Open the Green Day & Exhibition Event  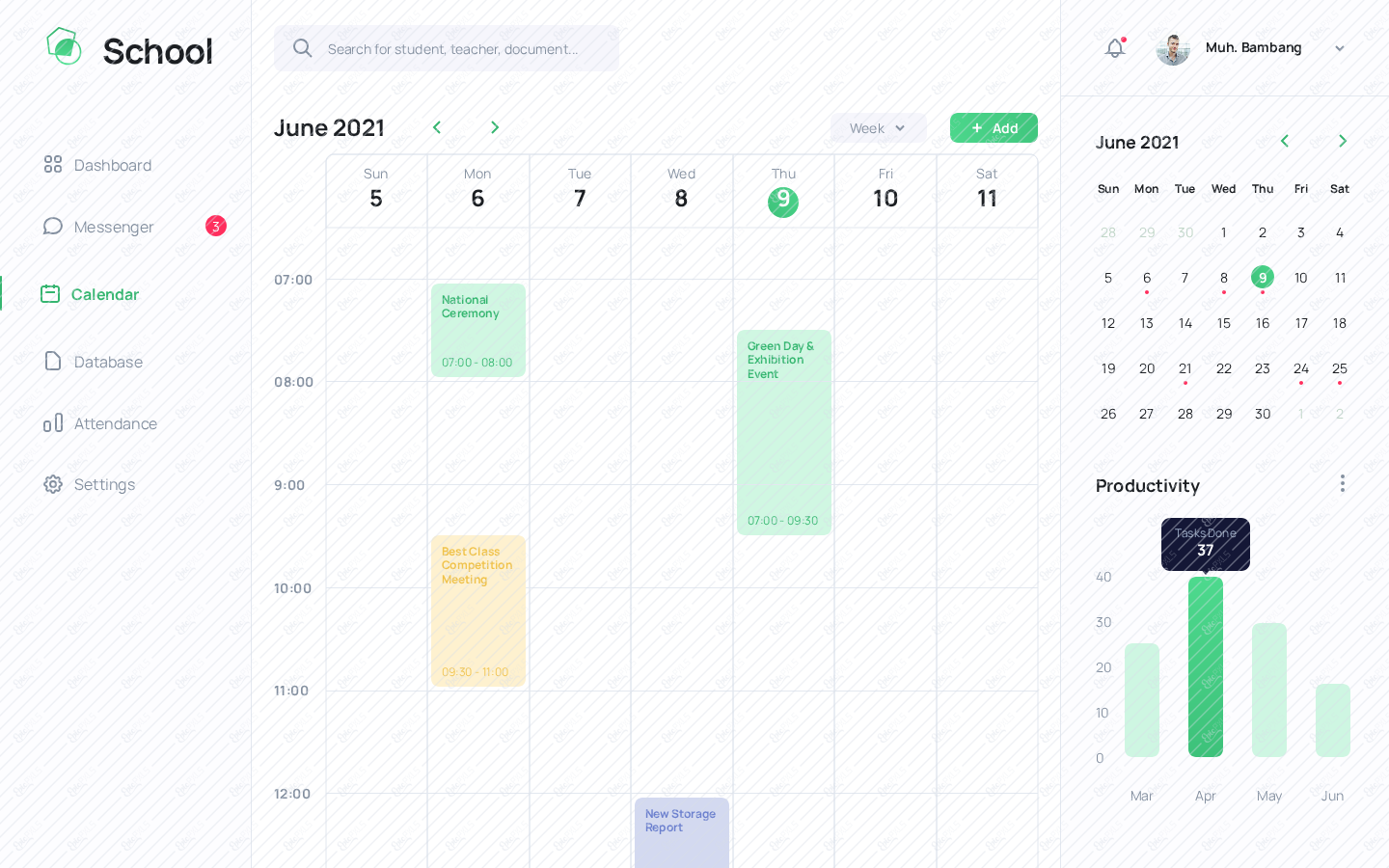[x=783, y=432]
